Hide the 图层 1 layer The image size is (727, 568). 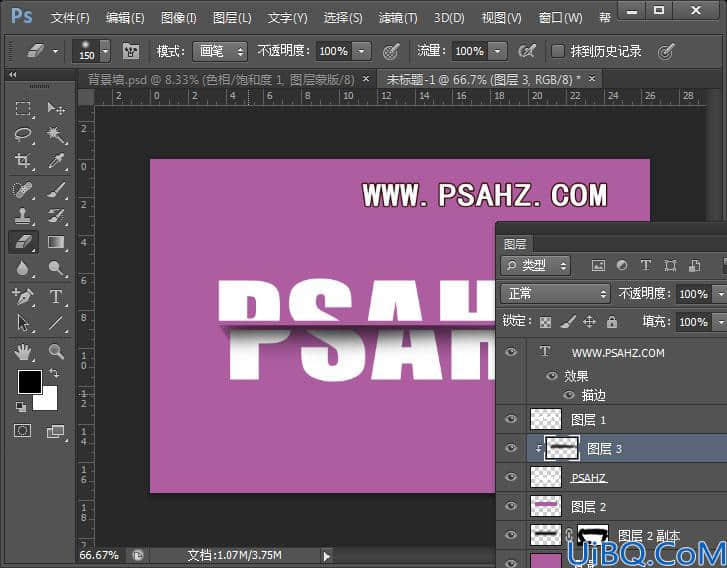(x=511, y=419)
